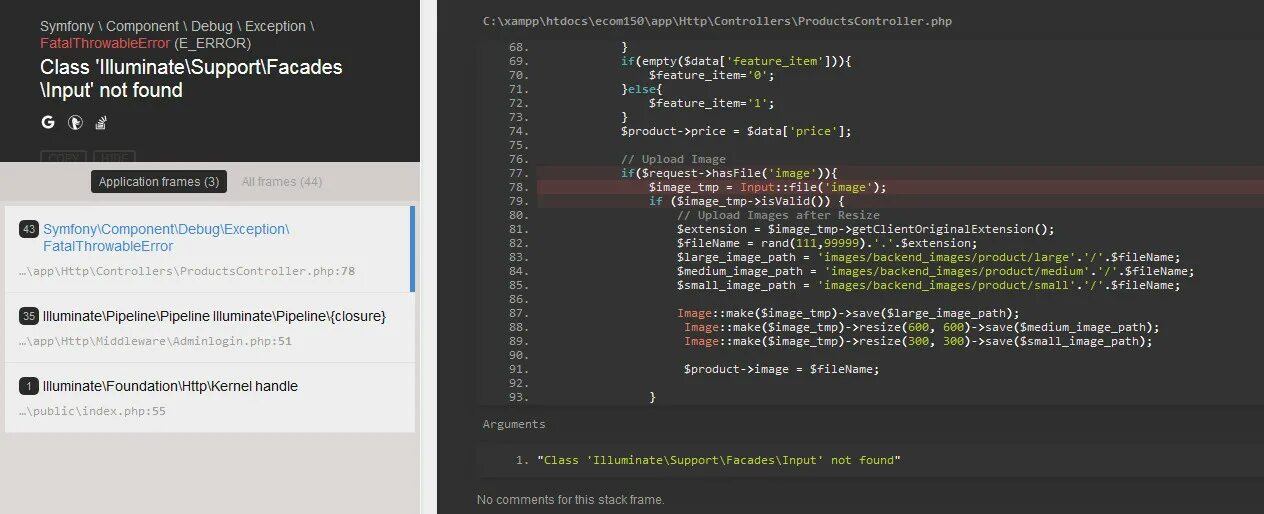Click line 91 $product->image = $fileName
This screenshot has width=1264, height=514.
[x=781, y=369]
